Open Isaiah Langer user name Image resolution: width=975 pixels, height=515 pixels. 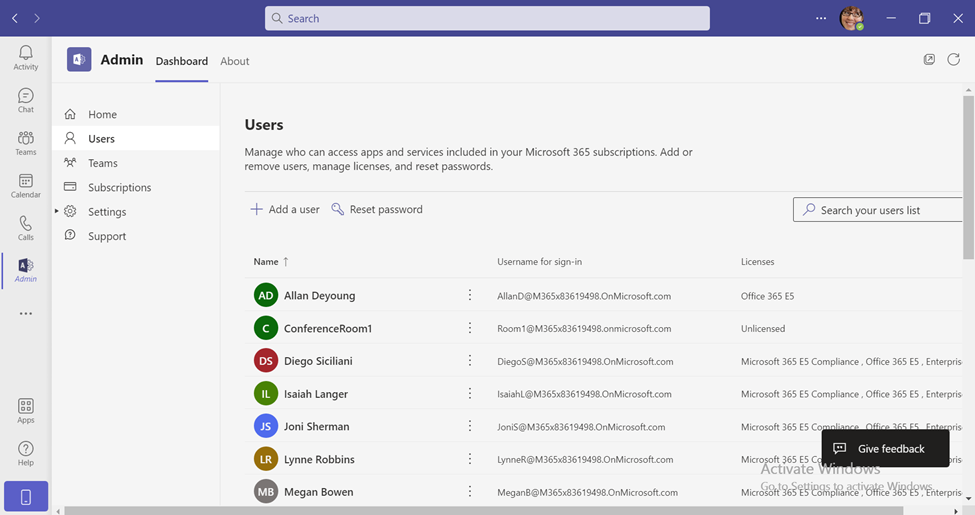316,394
